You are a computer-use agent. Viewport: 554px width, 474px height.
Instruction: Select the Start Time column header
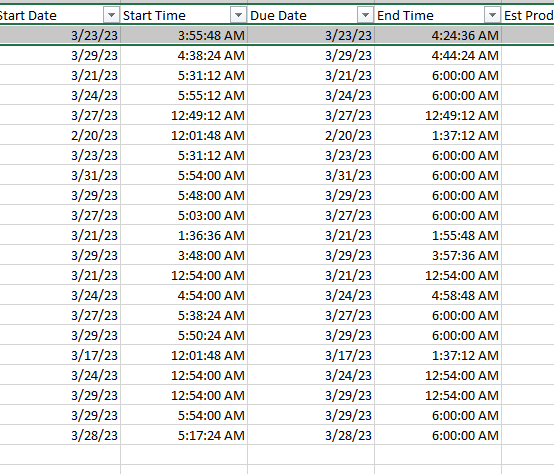coord(184,15)
